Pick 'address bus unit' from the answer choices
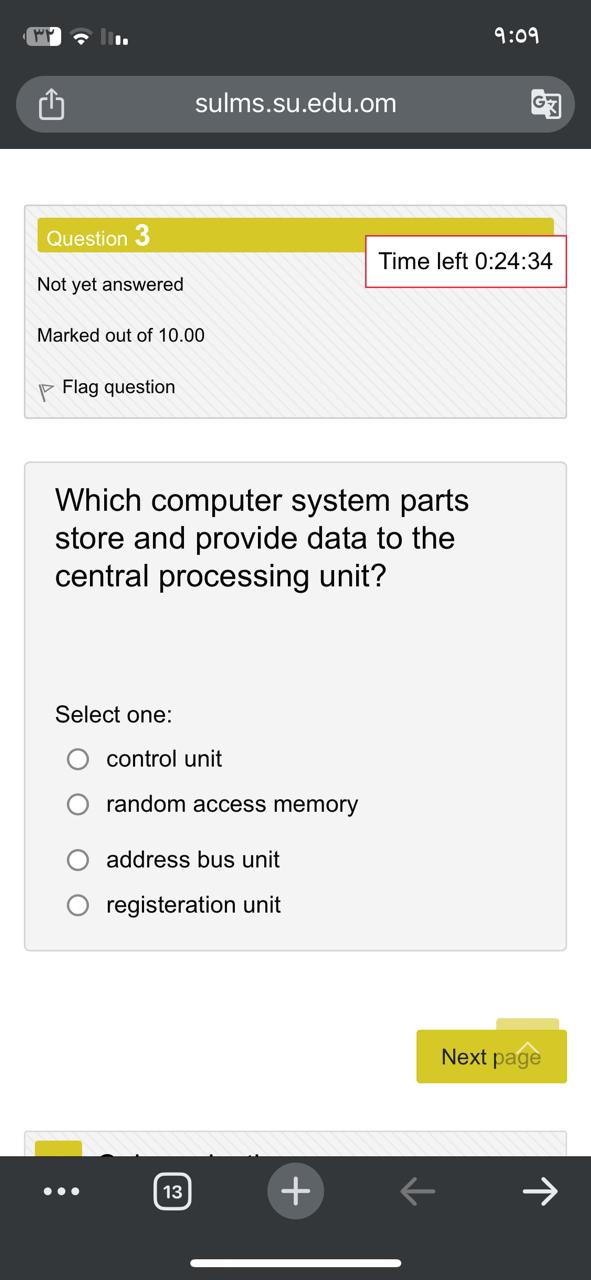This screenshot has height=1280, width=591. (x=78, y=860)
